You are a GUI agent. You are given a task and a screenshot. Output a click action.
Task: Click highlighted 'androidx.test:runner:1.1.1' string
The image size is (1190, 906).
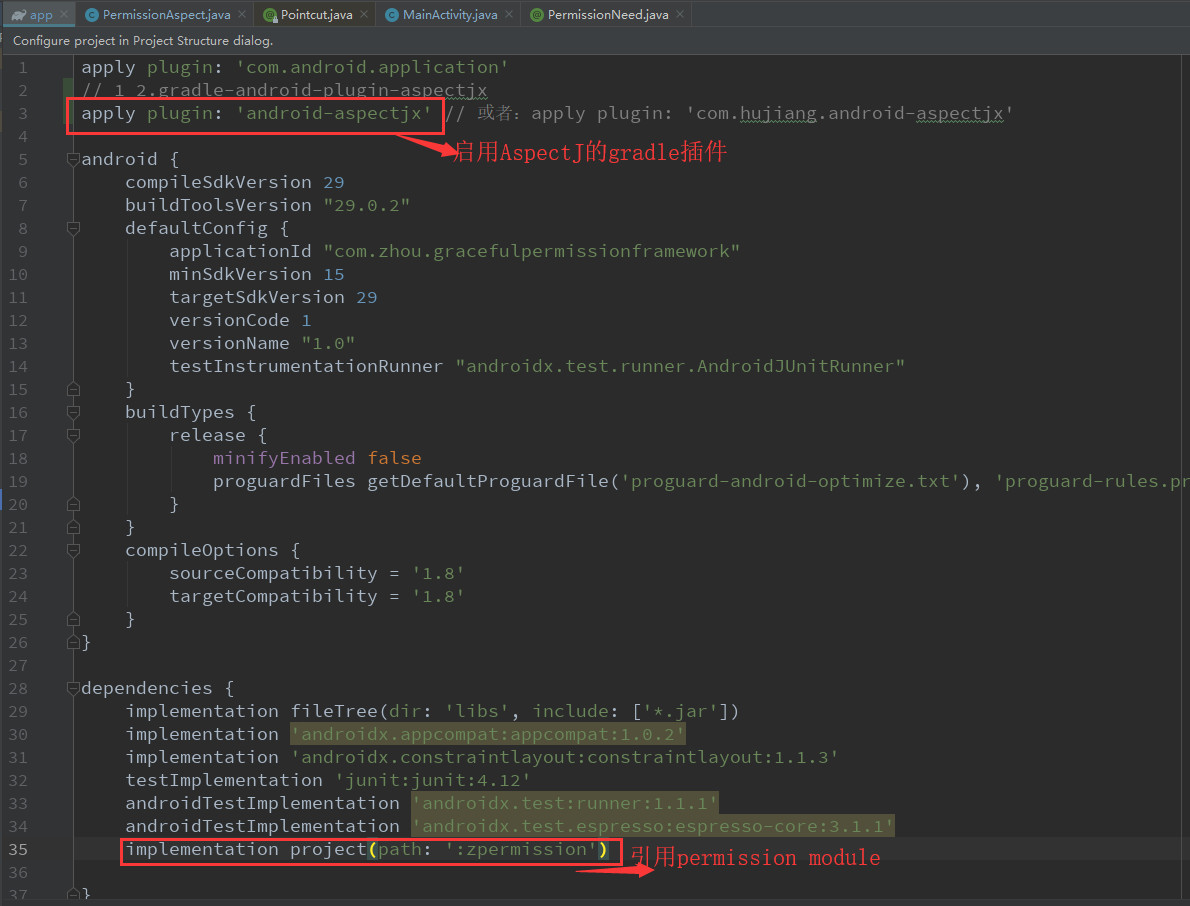(565, 804)
